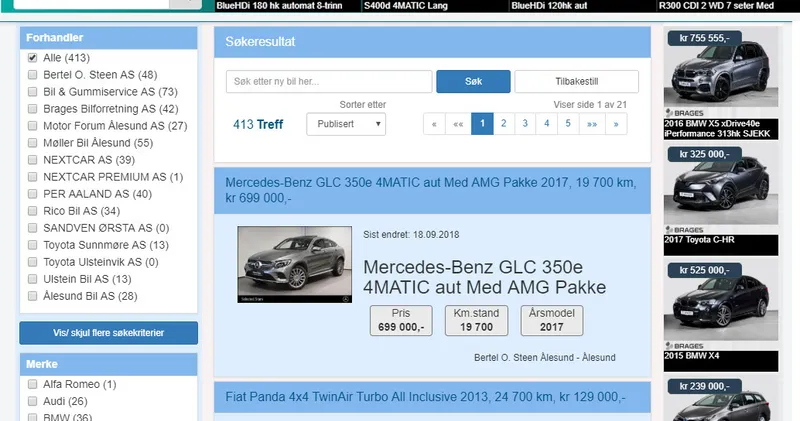Viewport: 800px width, 421px height.
Task: Go to results page 3
Action: (x=525, y=124)
